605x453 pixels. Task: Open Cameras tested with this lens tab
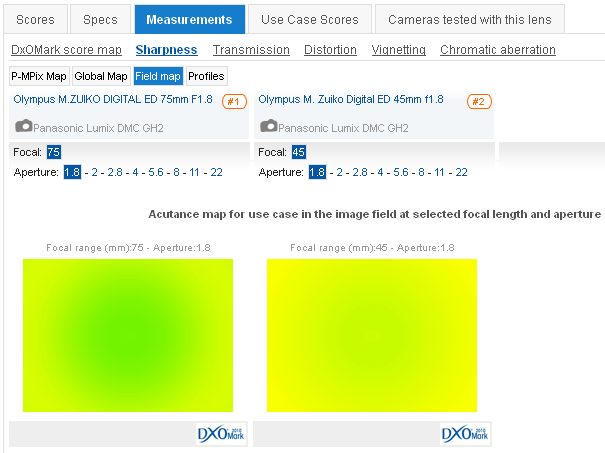pos(470,19)
